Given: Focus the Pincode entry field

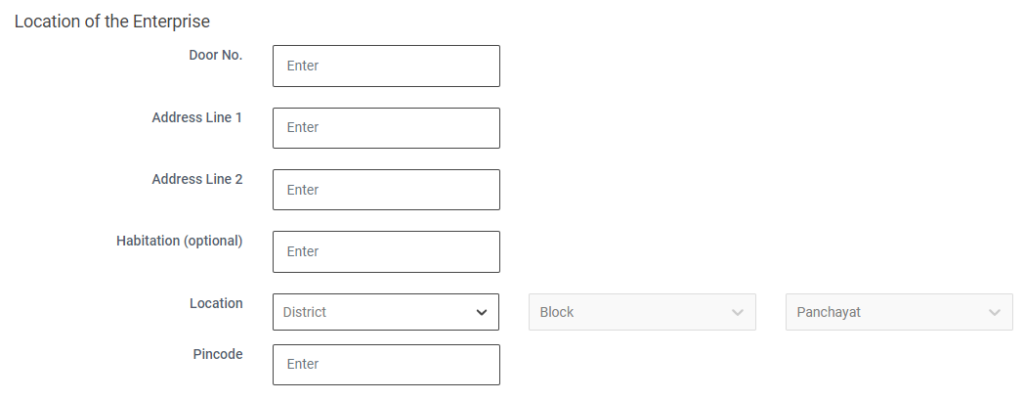Looking at the screenshot, I should tap(385, 365).
